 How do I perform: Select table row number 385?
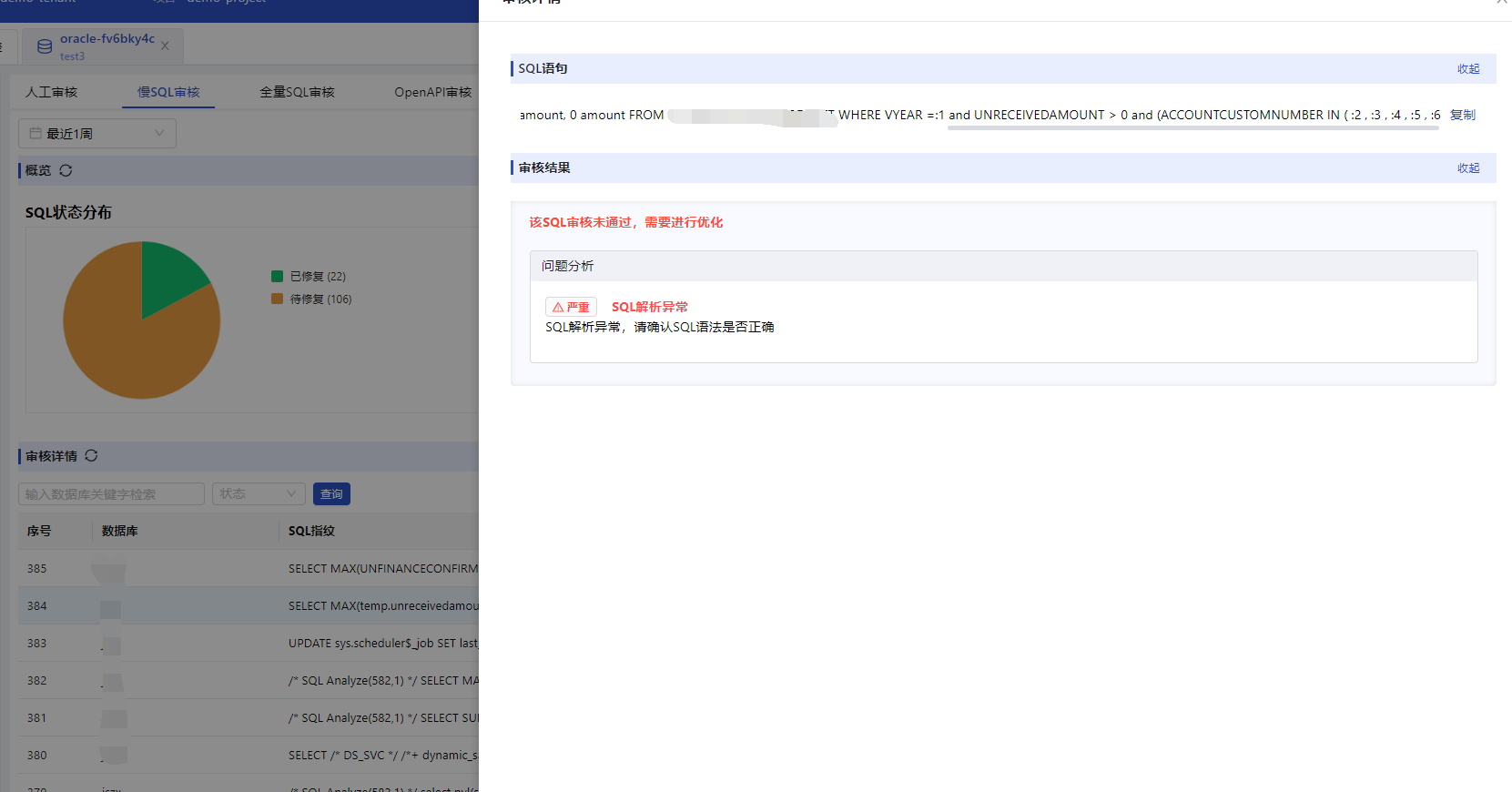(x=249, y=568)
